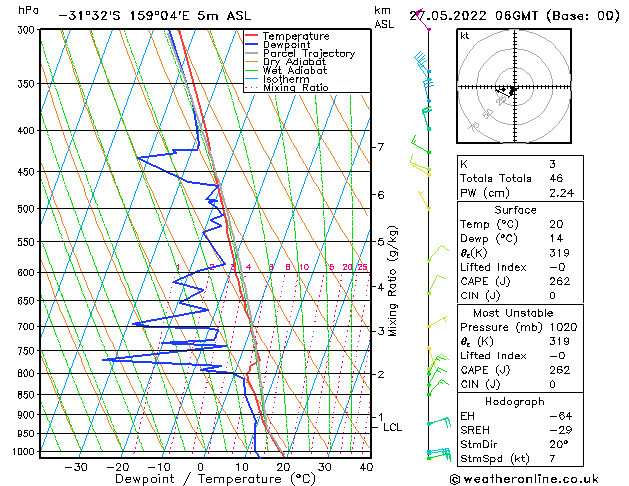629x486 pixels.
Task: Click the km ASL unit label
Action: (384, 17)
